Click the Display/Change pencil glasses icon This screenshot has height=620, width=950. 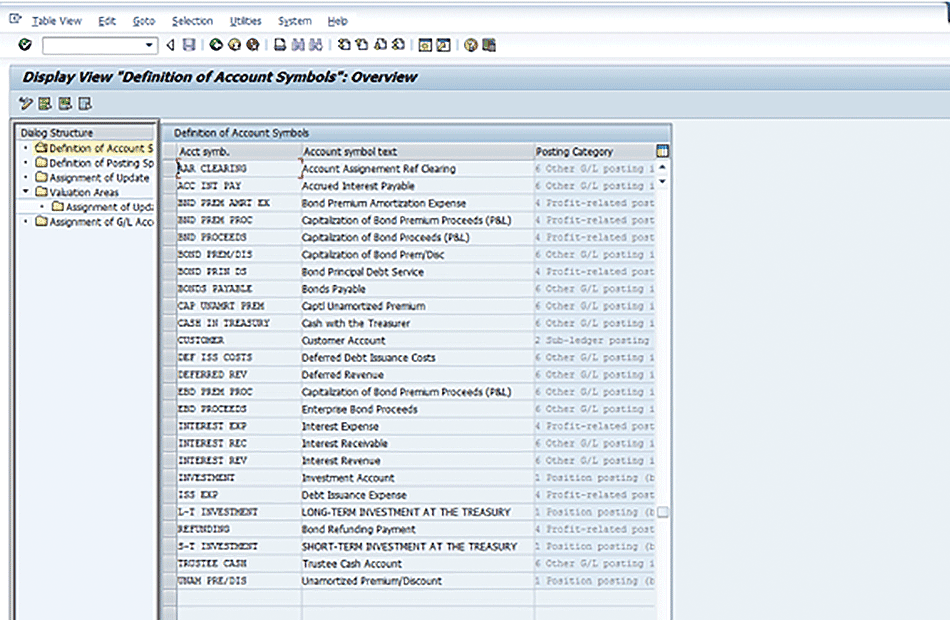(26, 103)
